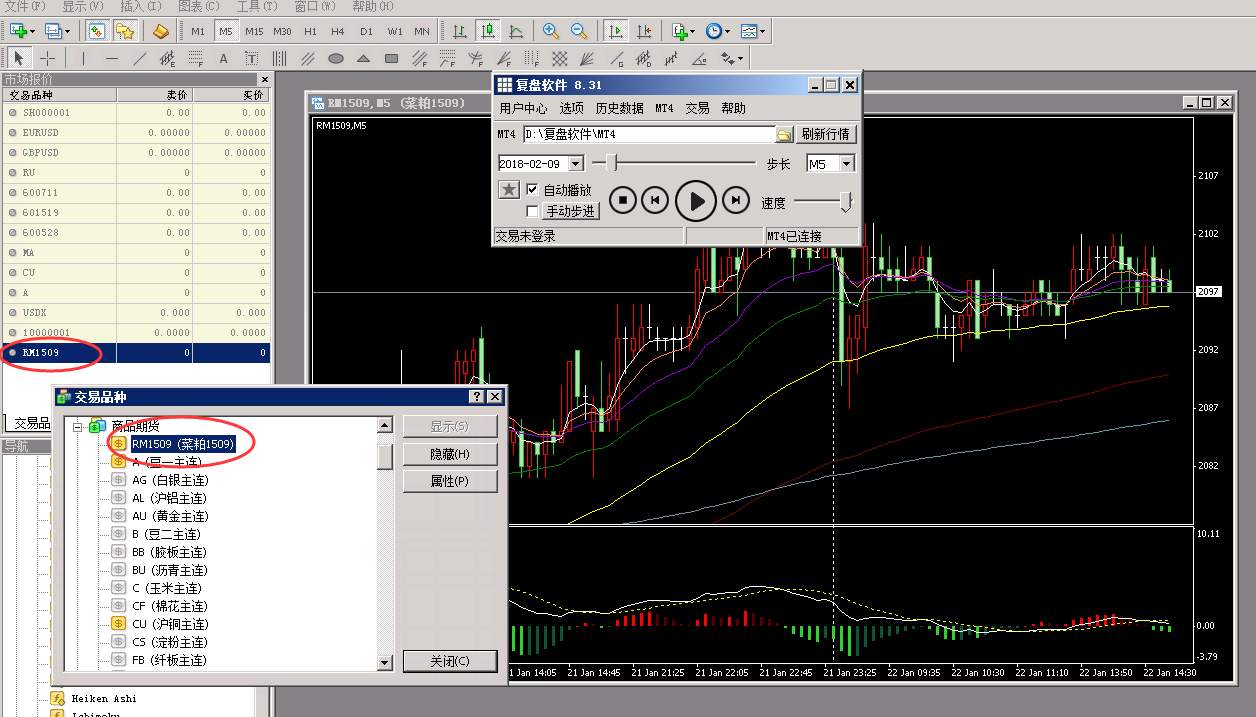
Task: Open the 用户中心 menu
Action: [523, 108]
